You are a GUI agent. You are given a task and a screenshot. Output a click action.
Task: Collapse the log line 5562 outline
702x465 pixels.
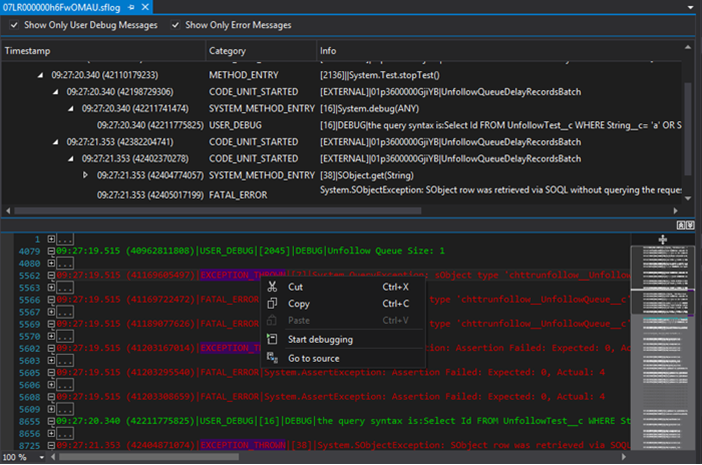pyautogui.click(x=51, y=275)
